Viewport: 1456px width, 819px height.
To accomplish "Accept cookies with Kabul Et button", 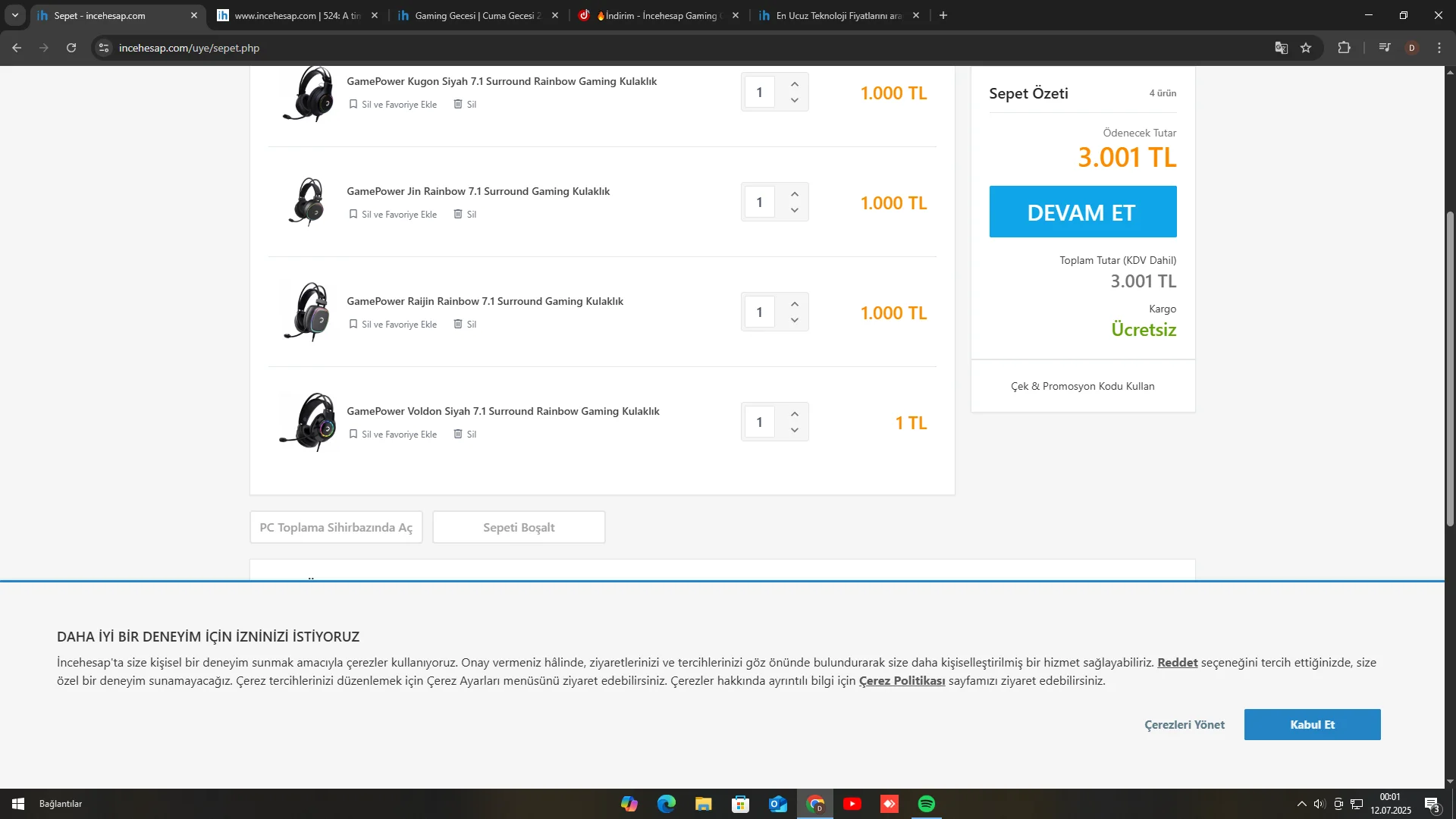I will click(1312, 725).
